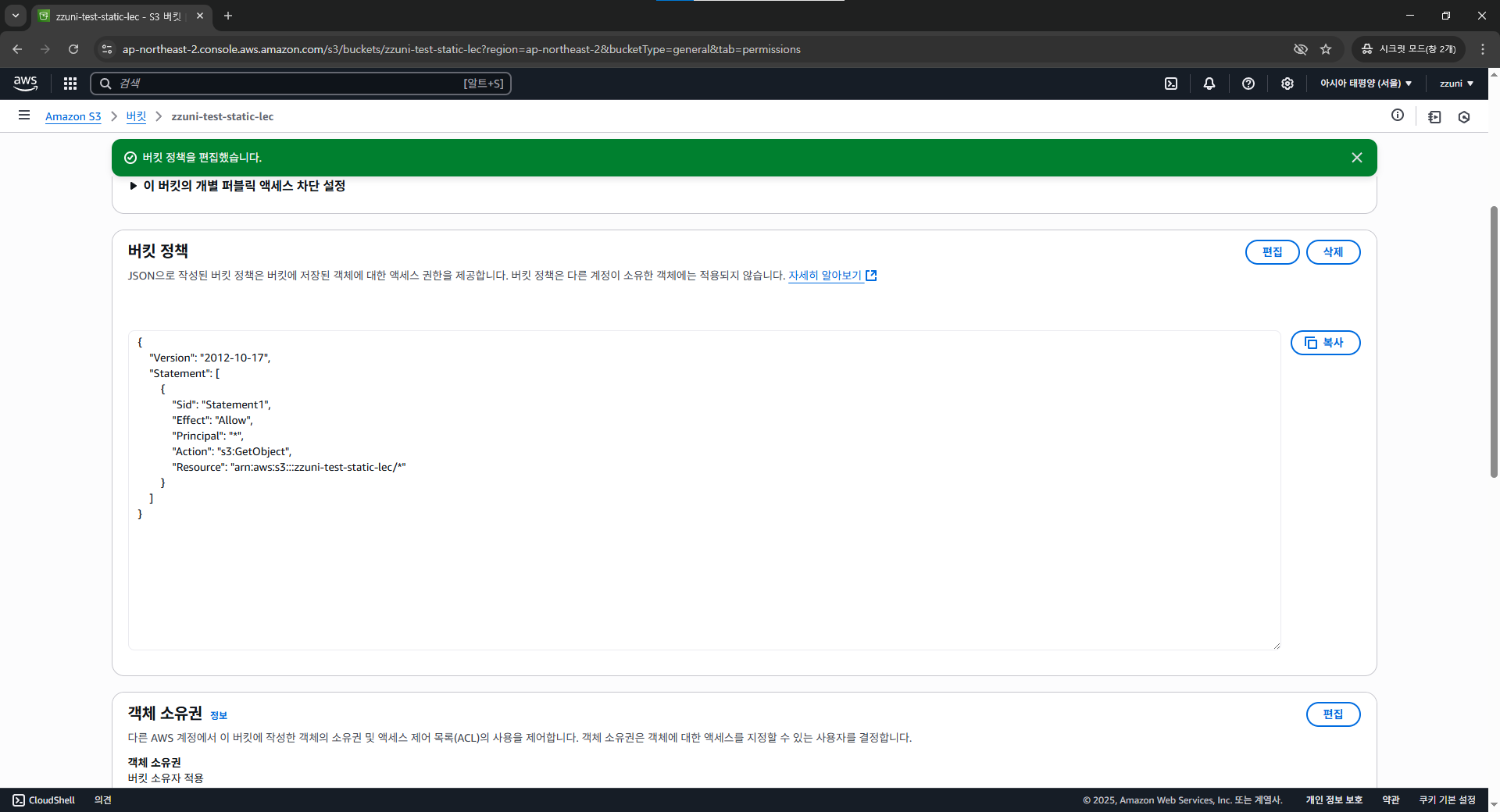This screenshot has height=812, width=1500.
Task: Open the tab search dropdown arrow
Action: 15,16
